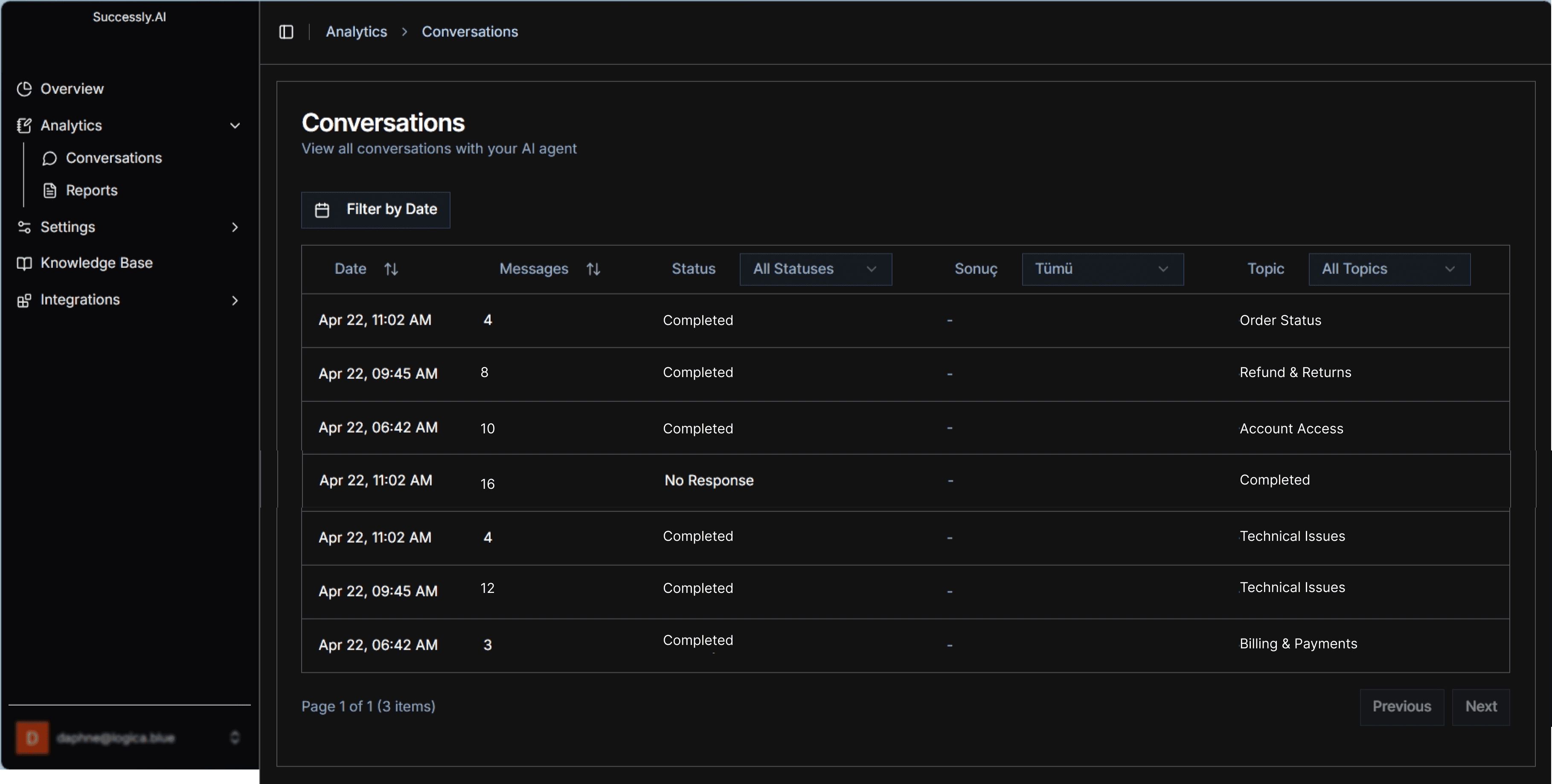Click Apr 22, 06:42 AM in Account Access row
This screenshot has width=1552, height=784.
(x=378, y=427)
